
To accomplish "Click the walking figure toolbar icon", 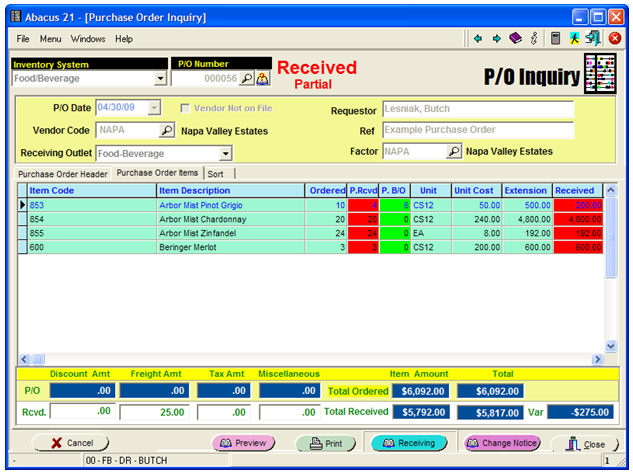I will pos(574,39).
